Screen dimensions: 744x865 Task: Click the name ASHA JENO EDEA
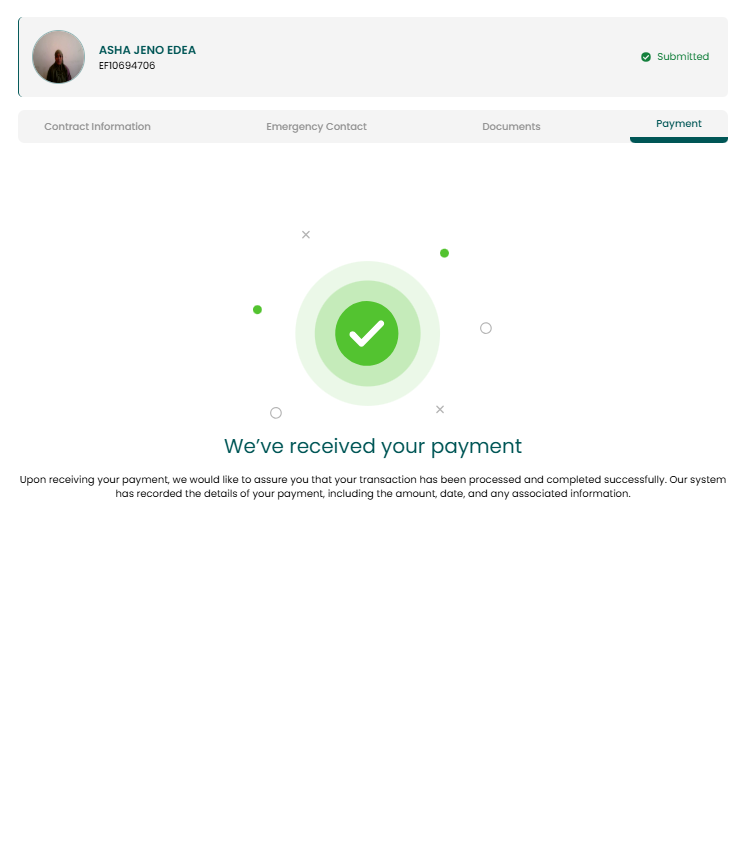pyautogui.click(x=147, y=50)
